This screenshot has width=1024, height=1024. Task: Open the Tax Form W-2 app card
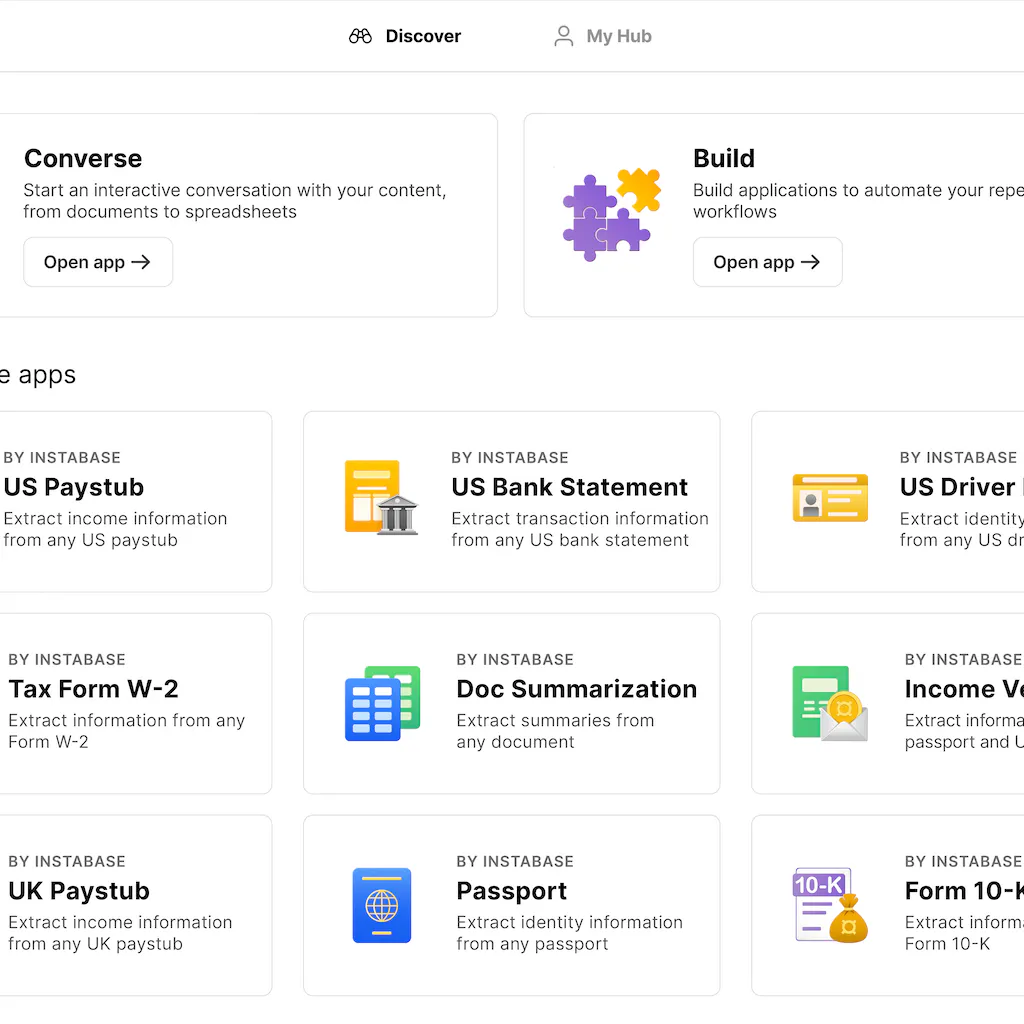[136, 703]
